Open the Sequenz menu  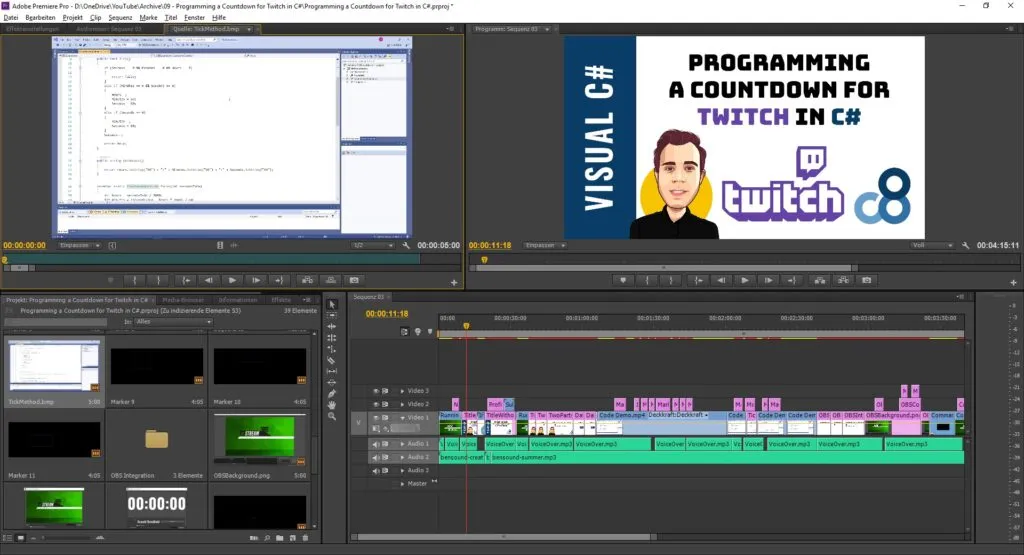120,18
